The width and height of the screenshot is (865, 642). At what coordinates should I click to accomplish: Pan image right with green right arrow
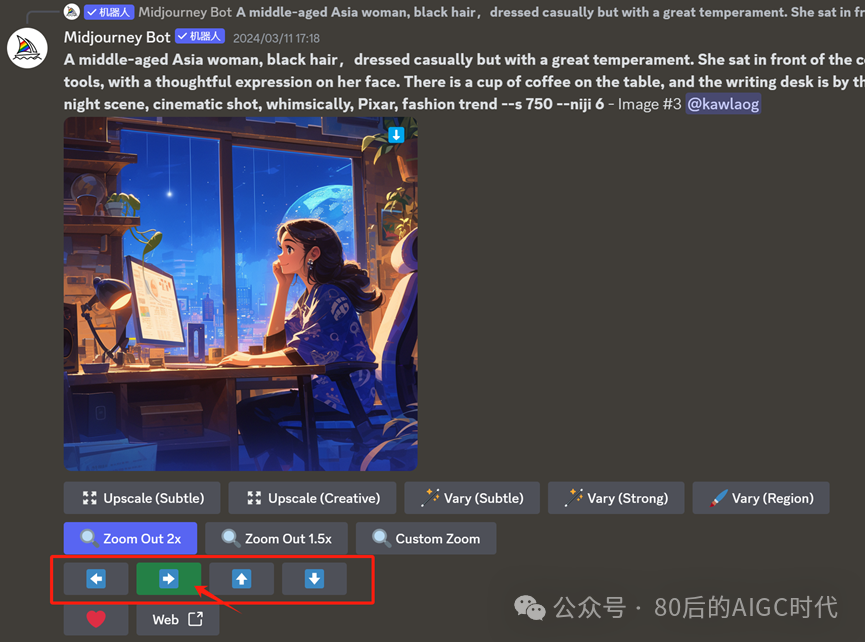169,579
